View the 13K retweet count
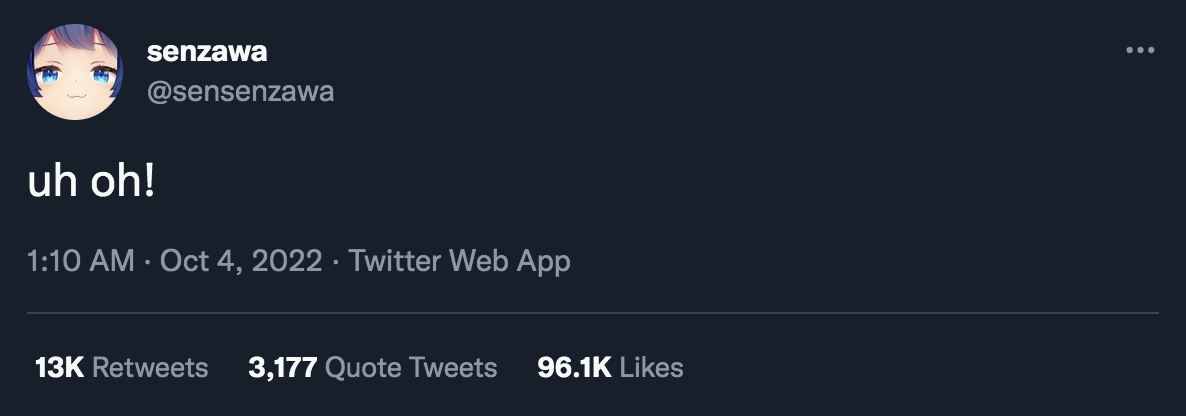This screenshot has height=416, width=1186. click(59, 368)
